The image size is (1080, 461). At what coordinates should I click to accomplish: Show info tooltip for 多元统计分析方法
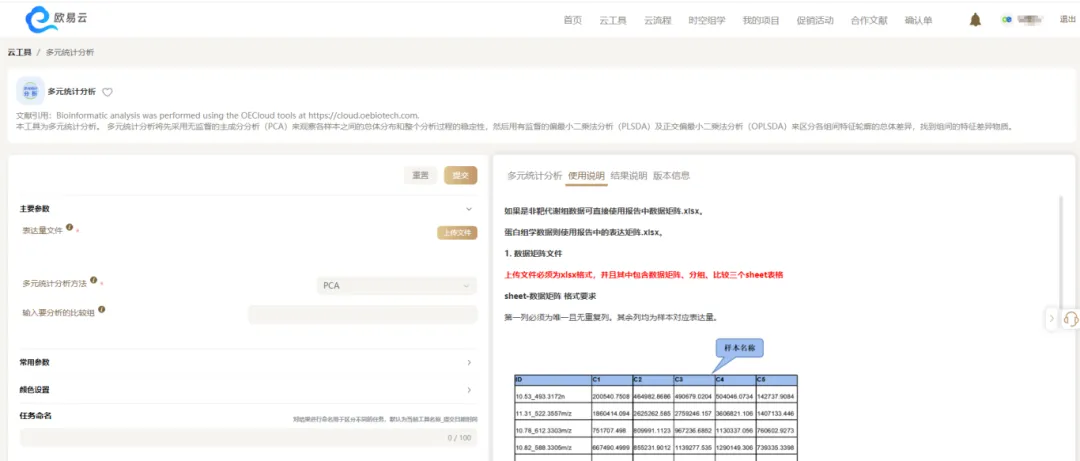tap(94, 280)
